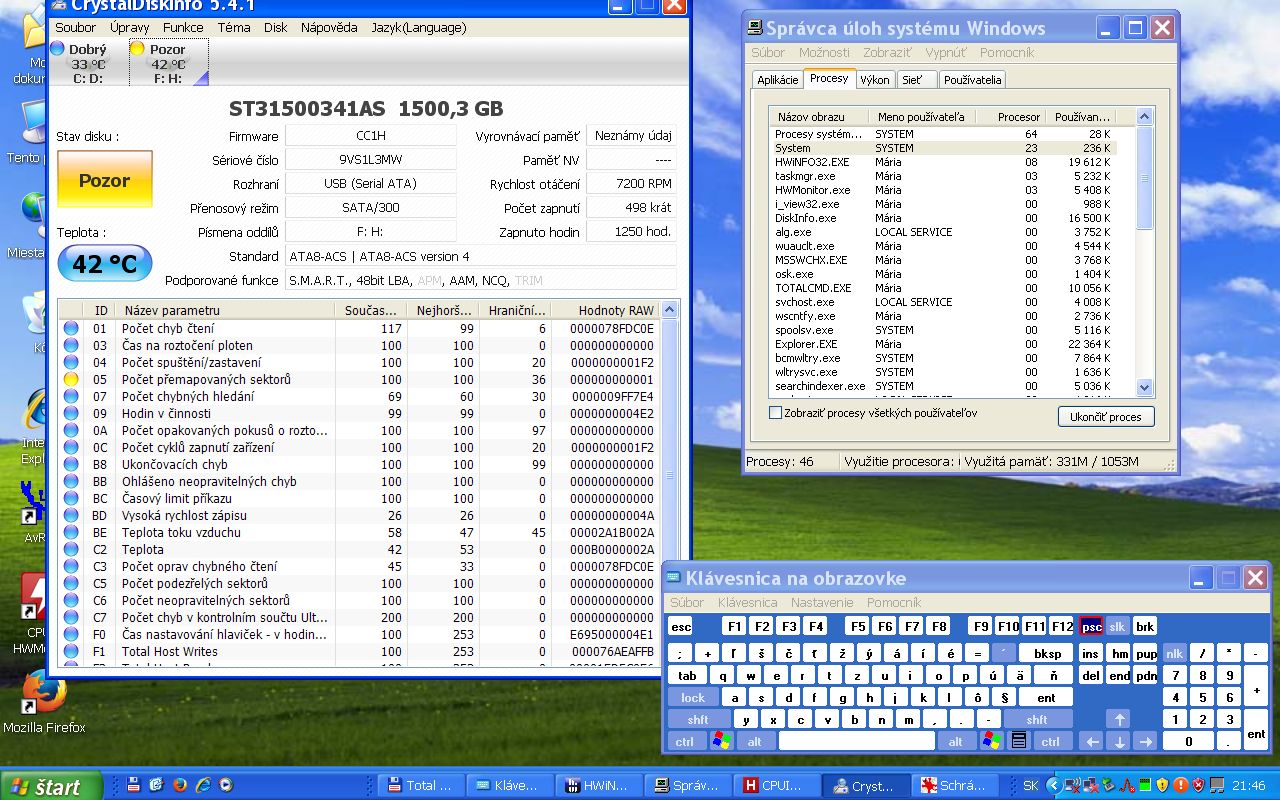Viewport: 1280px width, 800px height.
Task: Open Zobraziť menu in Task Manager
Action: pos(887,52)
